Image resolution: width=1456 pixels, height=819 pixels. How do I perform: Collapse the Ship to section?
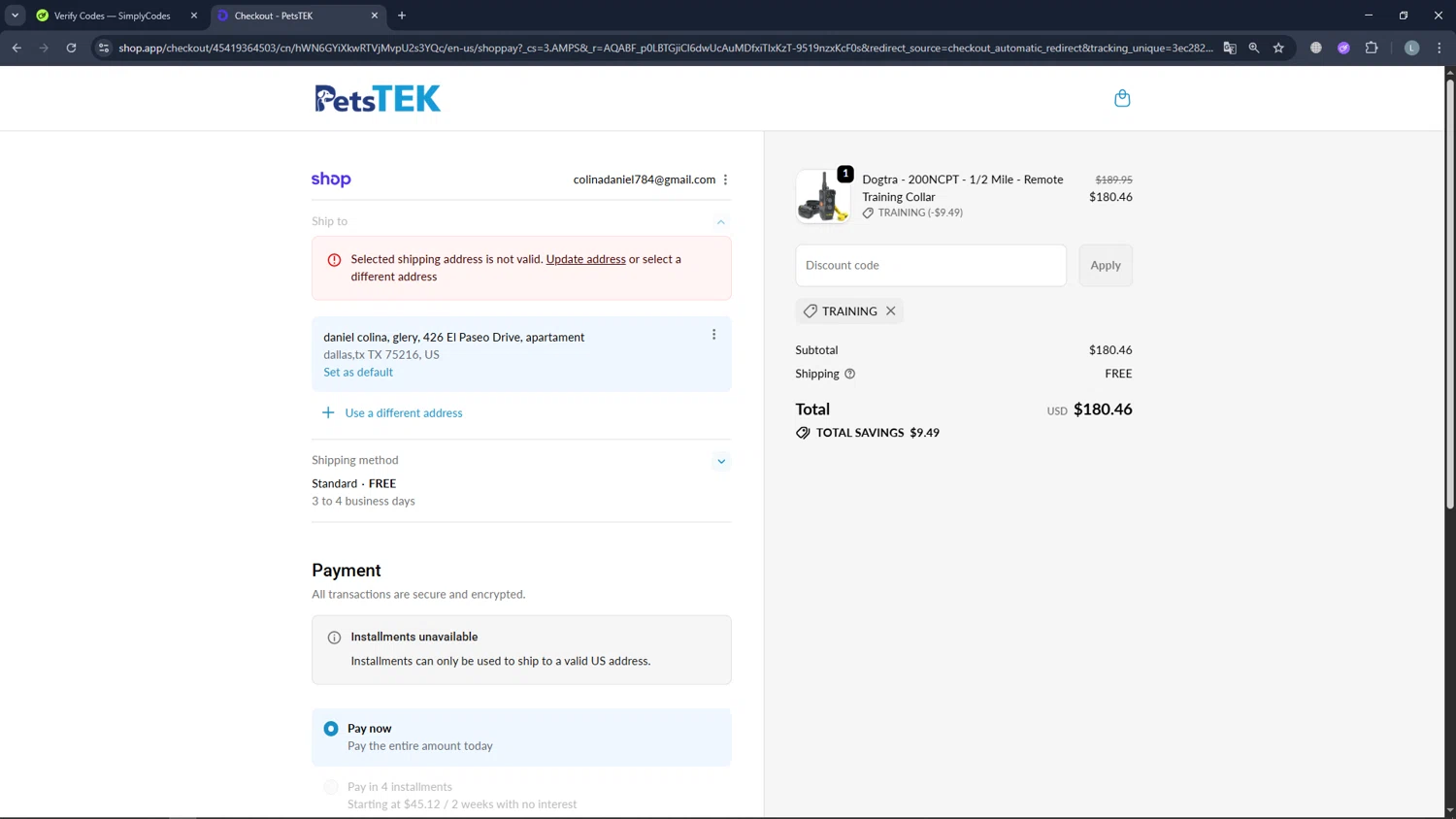pos(721,222)
